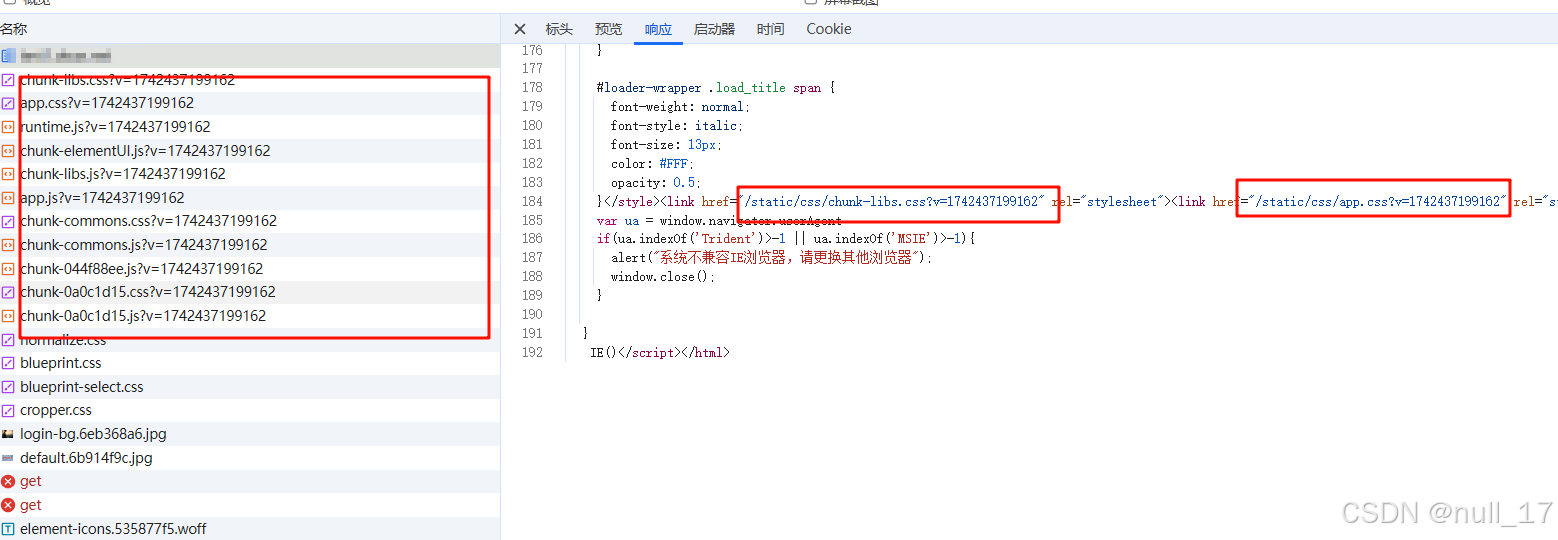Click the stylesheet icon beside app.css

click(x=8, y=103)
